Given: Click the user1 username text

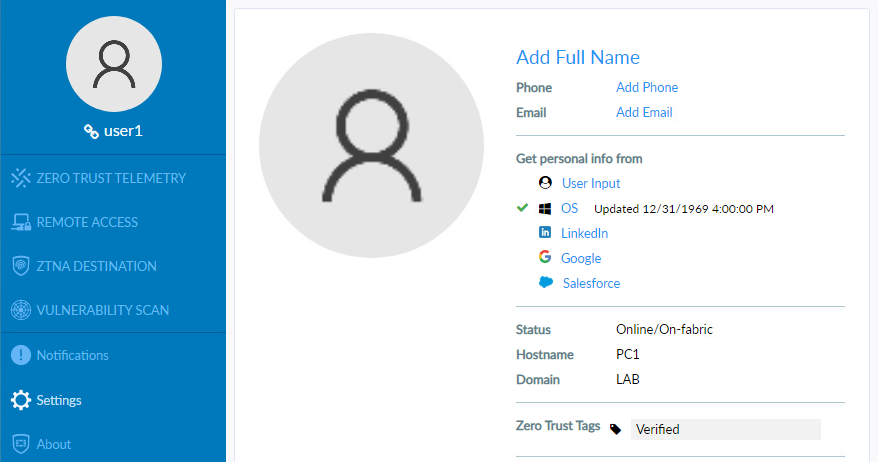Looking at the screenshot, I should (123, 131).
